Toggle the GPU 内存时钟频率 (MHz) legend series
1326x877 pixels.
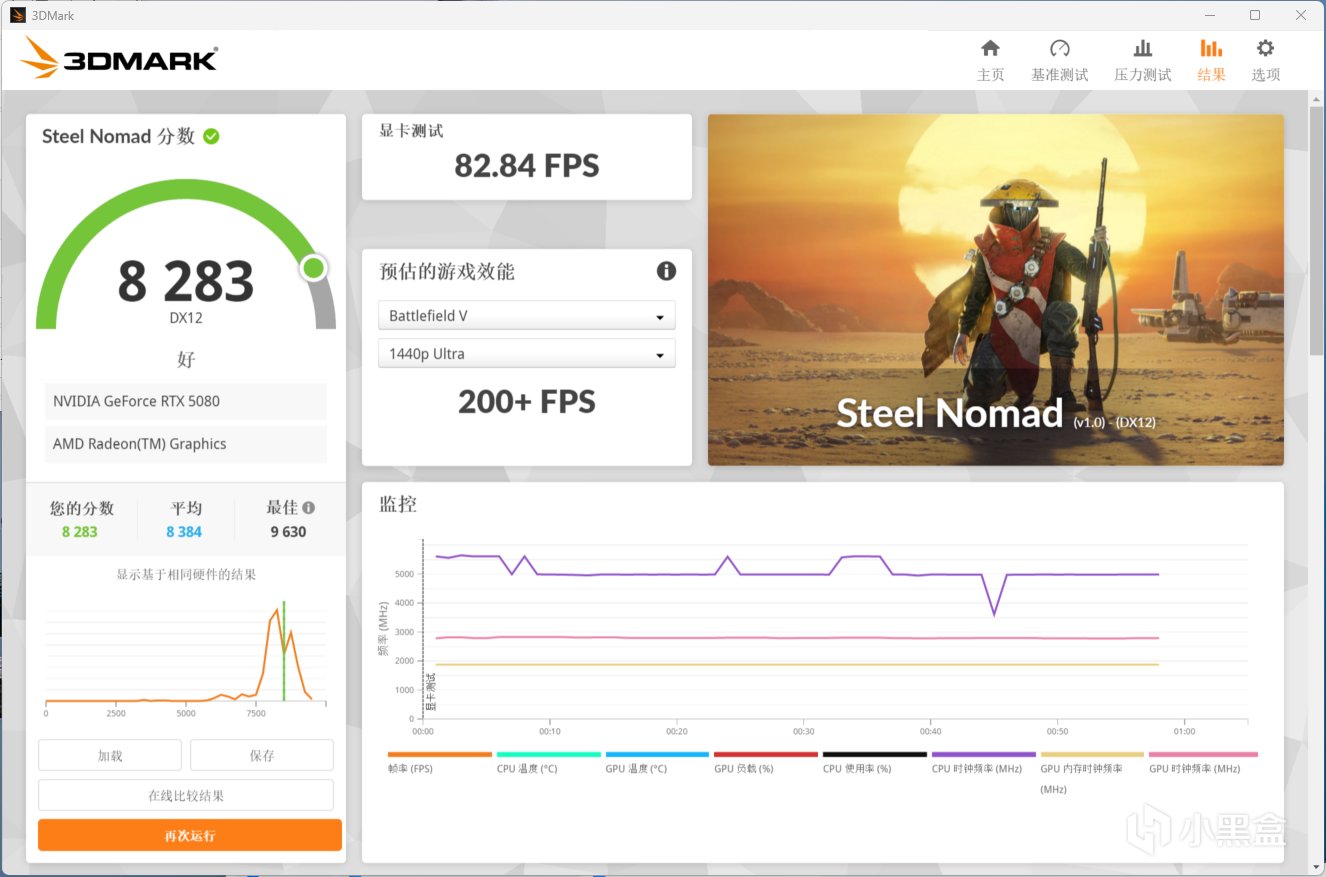1092,772
